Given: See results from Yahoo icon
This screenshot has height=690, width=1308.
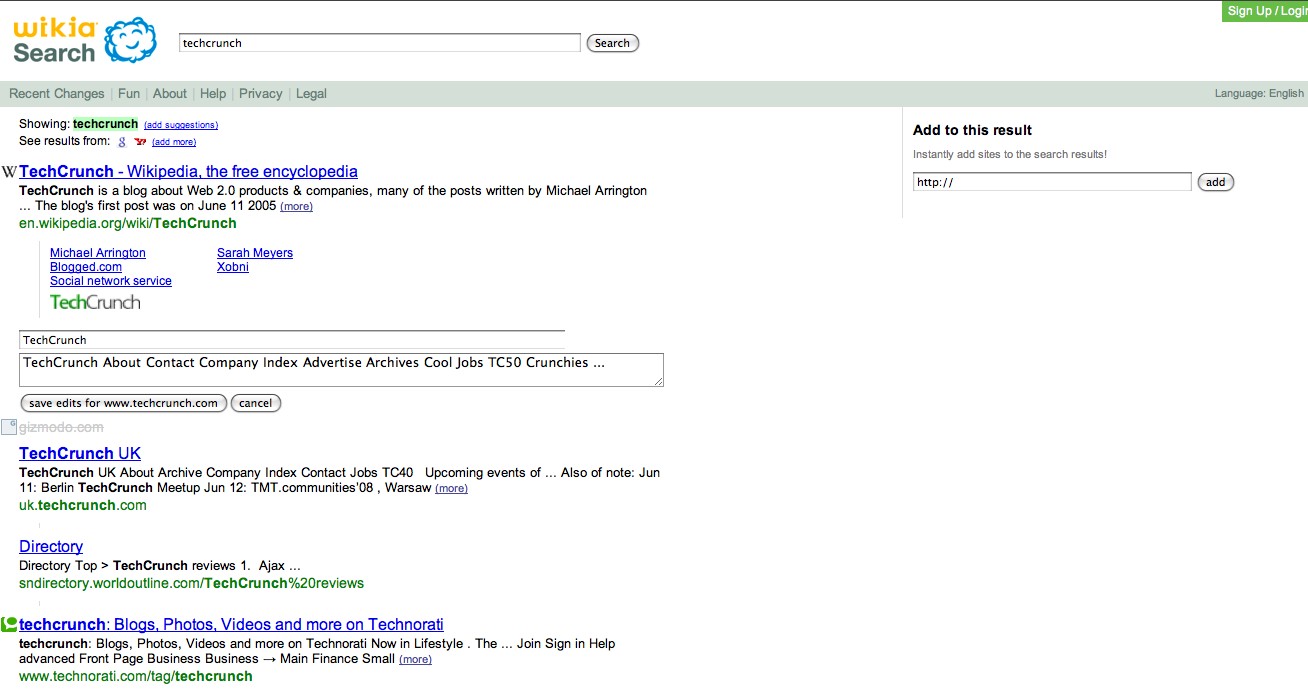Looking at the screenshot, I should (140, 142).
